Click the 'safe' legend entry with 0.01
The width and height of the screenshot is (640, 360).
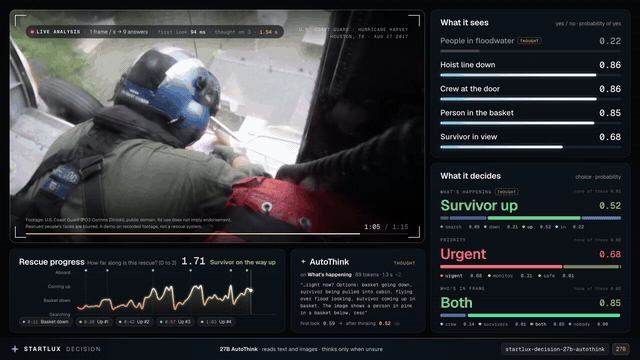[x=557, y=276]
